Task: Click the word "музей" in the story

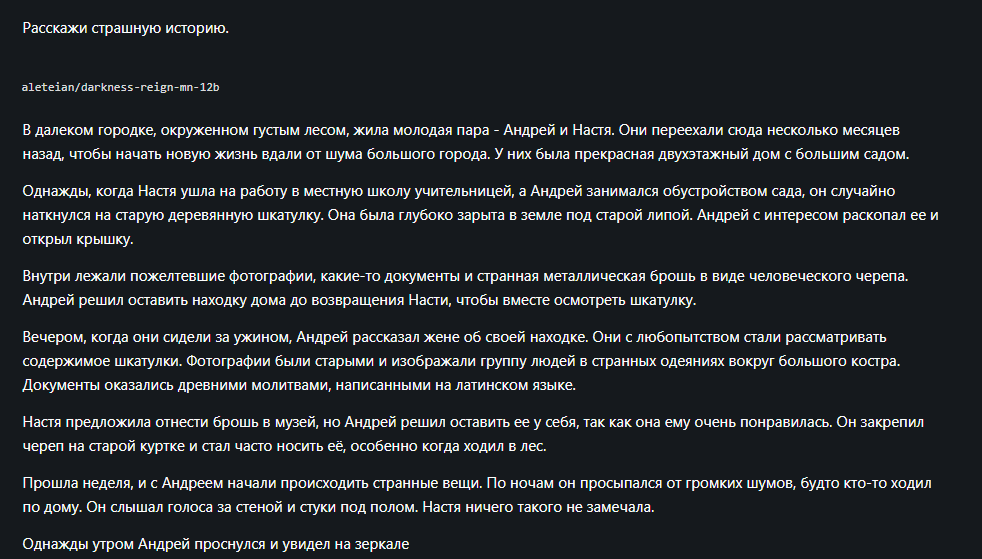Action: coord(296,422)
